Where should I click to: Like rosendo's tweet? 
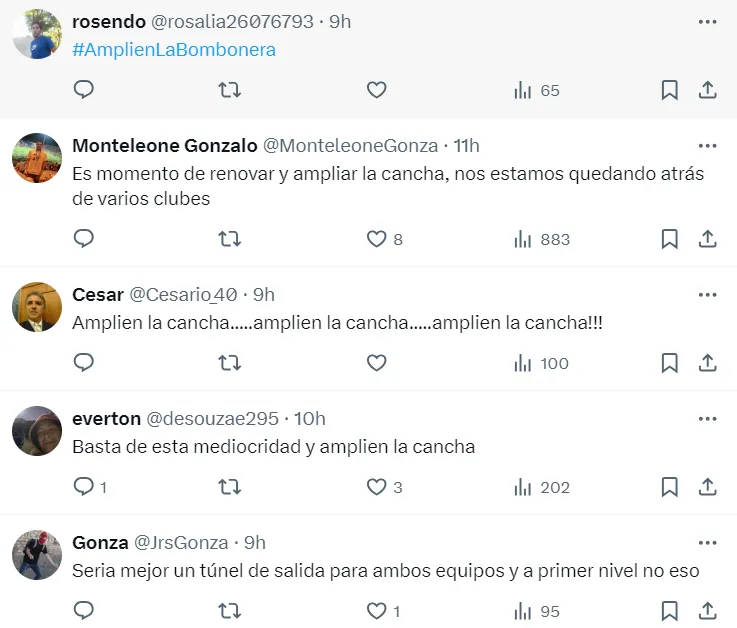coord(376,90)
